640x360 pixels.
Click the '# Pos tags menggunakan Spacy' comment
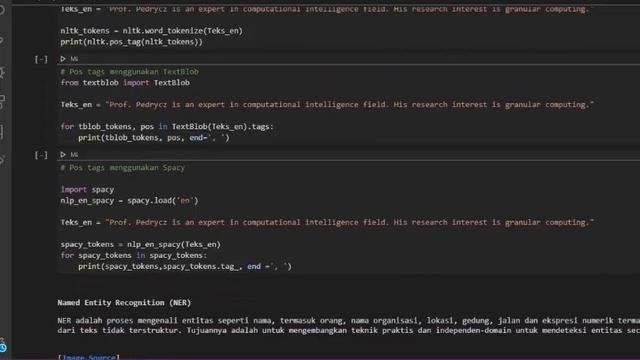(122, 168)
